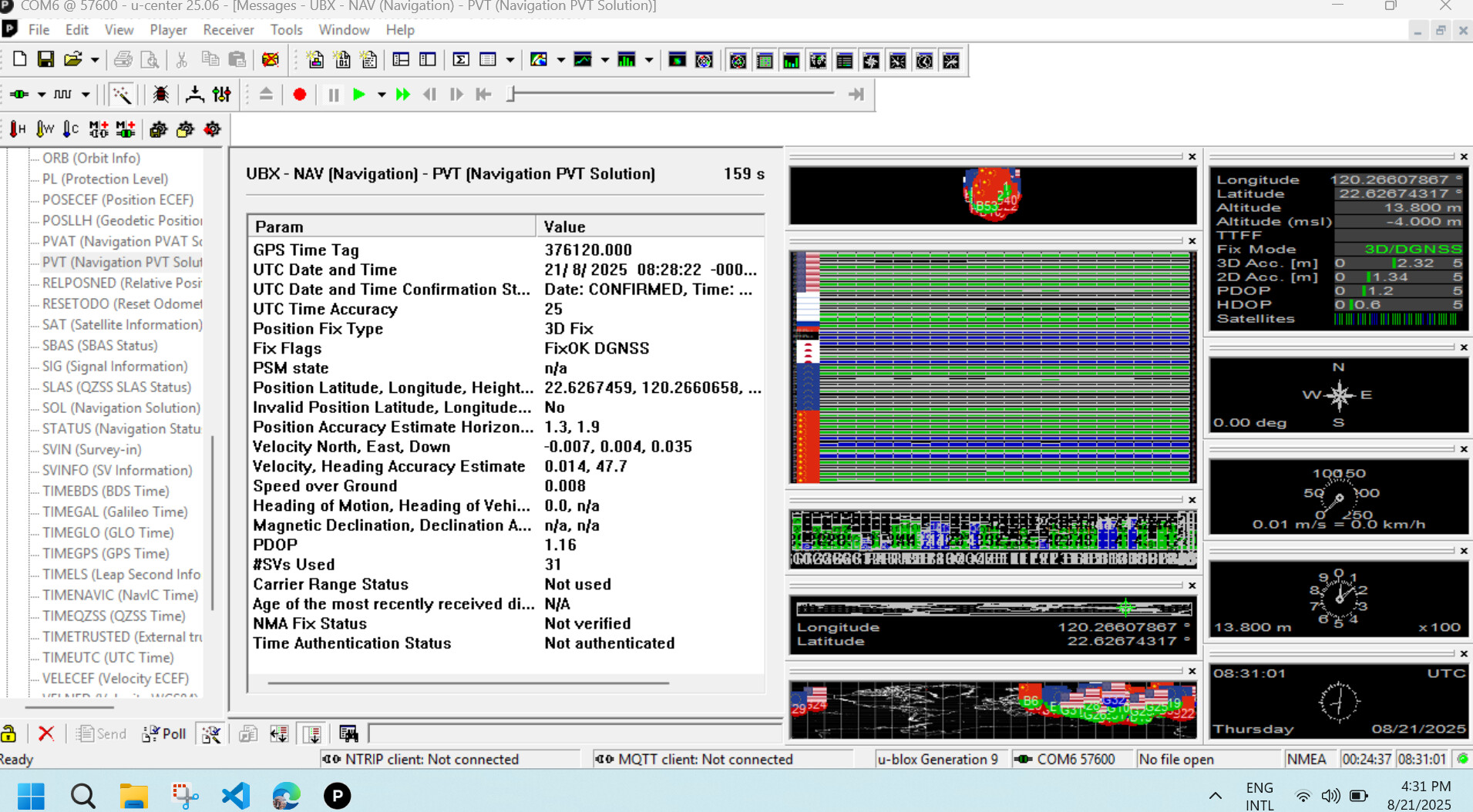Open the File menu
Screen dimensions: 1473x812
pos(39,29)
